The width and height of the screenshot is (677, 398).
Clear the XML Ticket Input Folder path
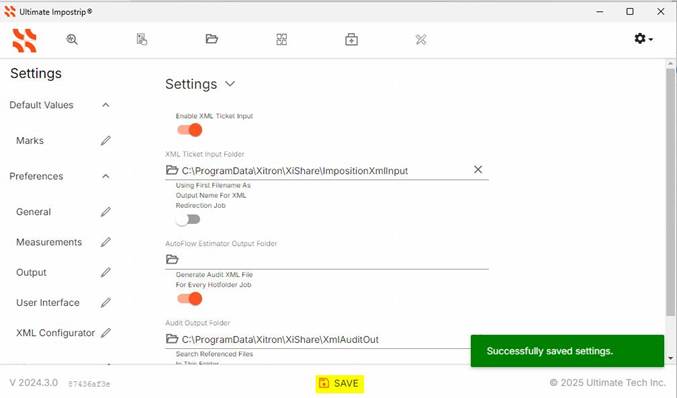[478, 170]
